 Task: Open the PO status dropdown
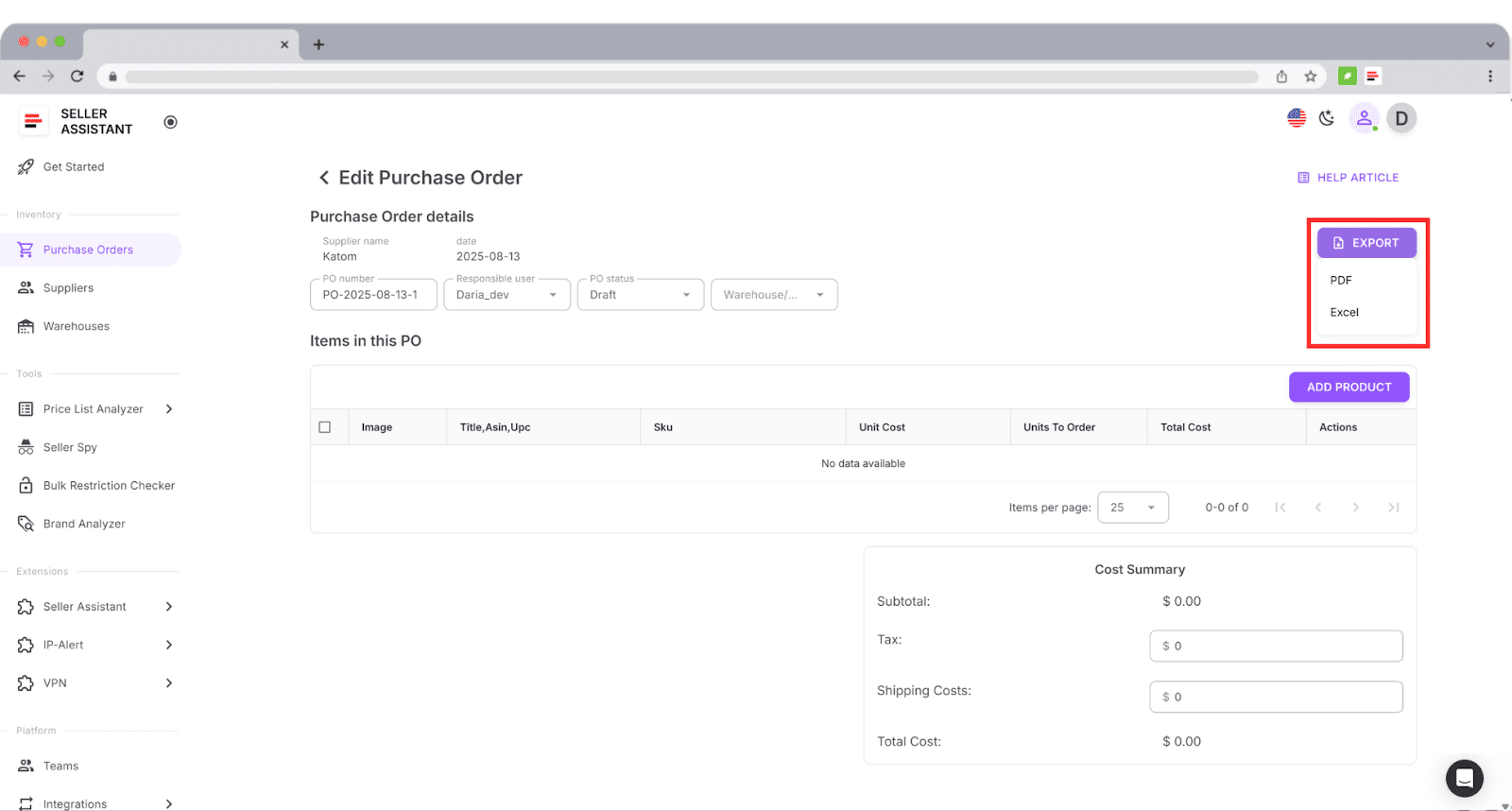pyautogui.click(x=640, y=295)
